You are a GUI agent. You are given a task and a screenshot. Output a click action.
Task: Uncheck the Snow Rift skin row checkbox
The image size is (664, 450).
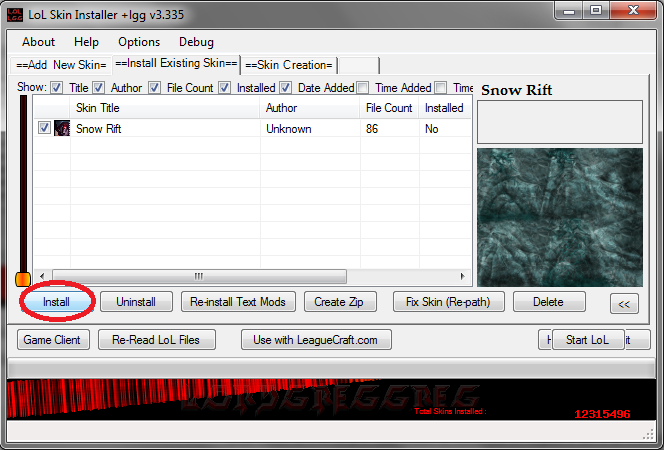pyautogui.click(x=44, y=128)
